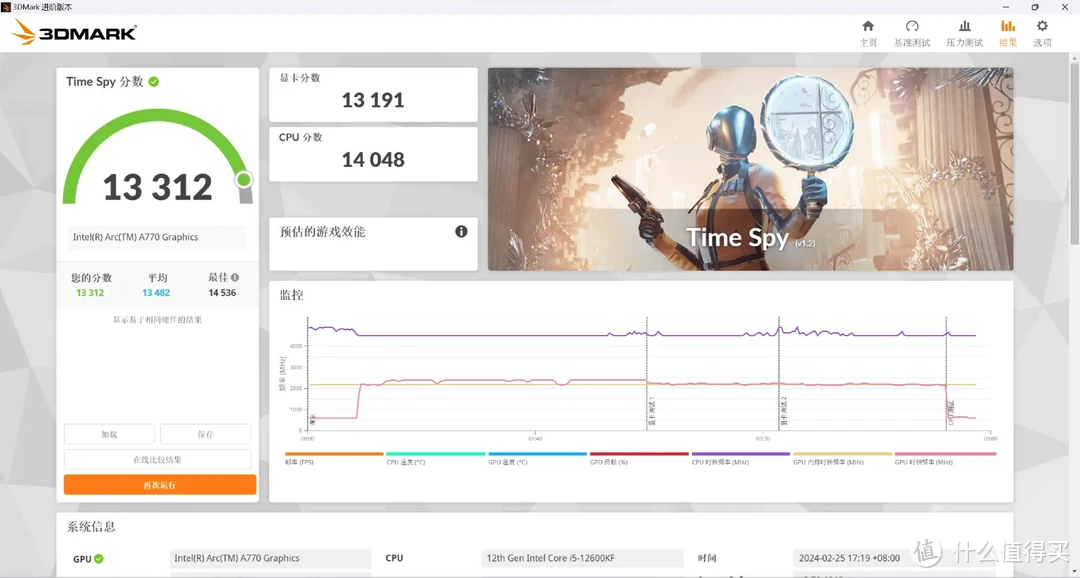
Task: Click the green GPU status check icon in System Info
Action: (98, 559)
